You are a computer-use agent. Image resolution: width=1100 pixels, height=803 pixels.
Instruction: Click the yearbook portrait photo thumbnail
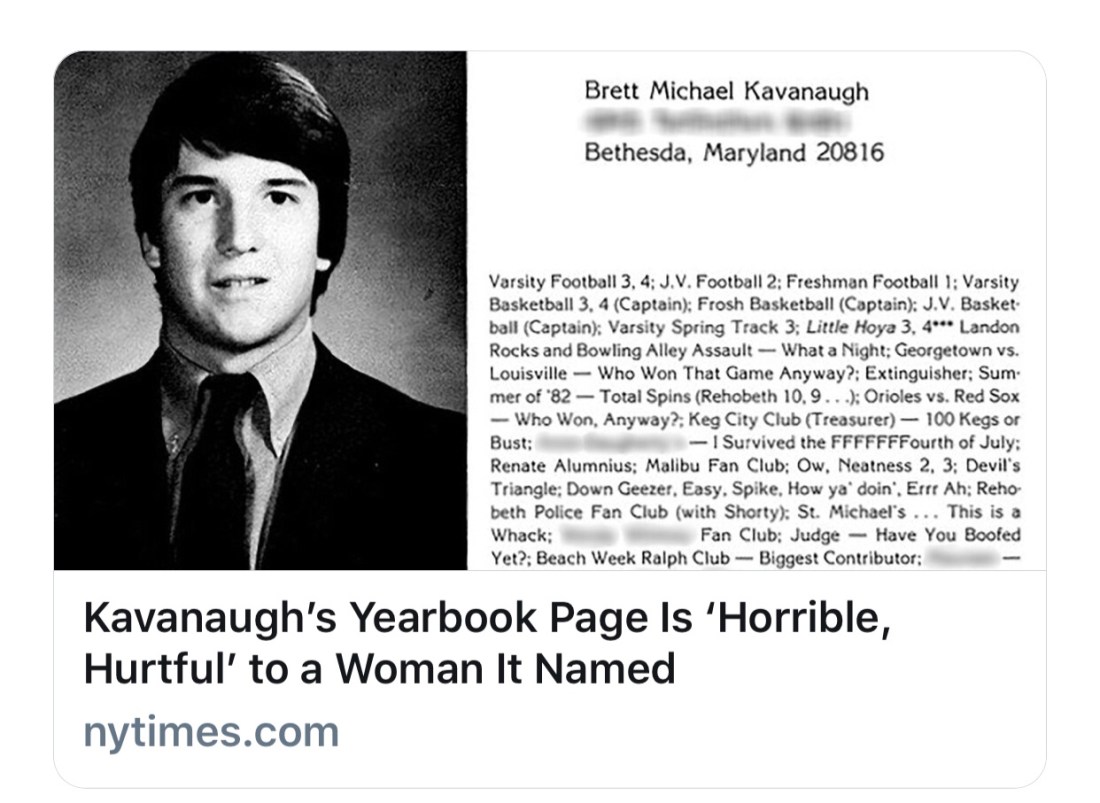pos(260,310)
